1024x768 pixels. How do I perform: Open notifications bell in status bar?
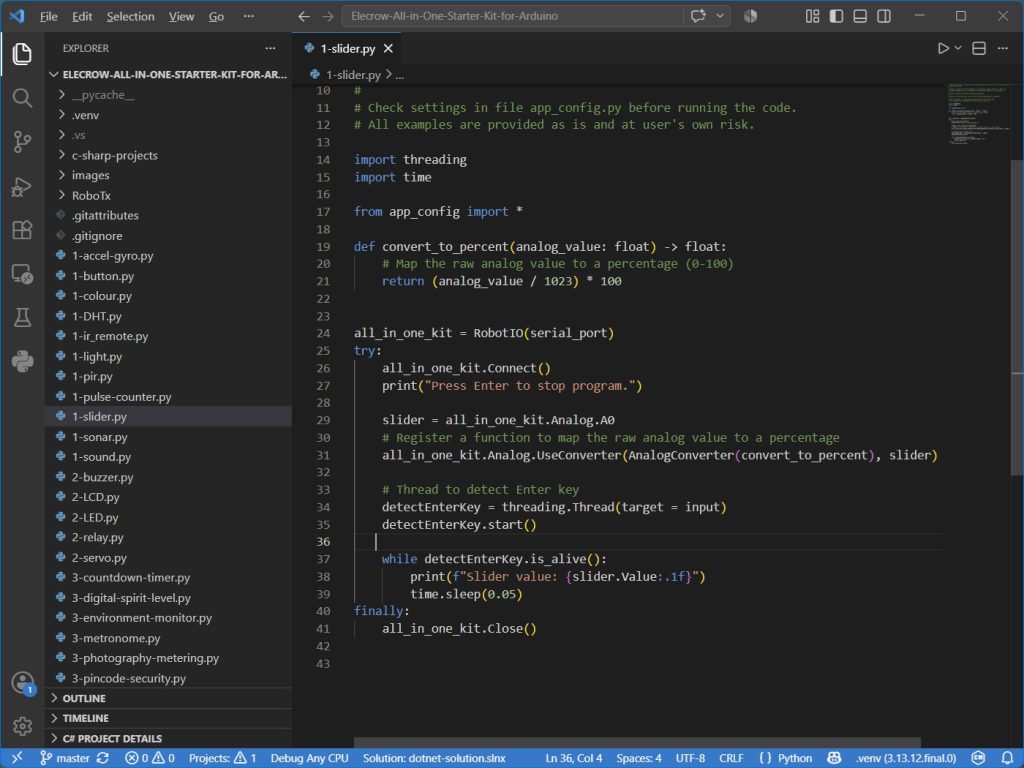1007,758
